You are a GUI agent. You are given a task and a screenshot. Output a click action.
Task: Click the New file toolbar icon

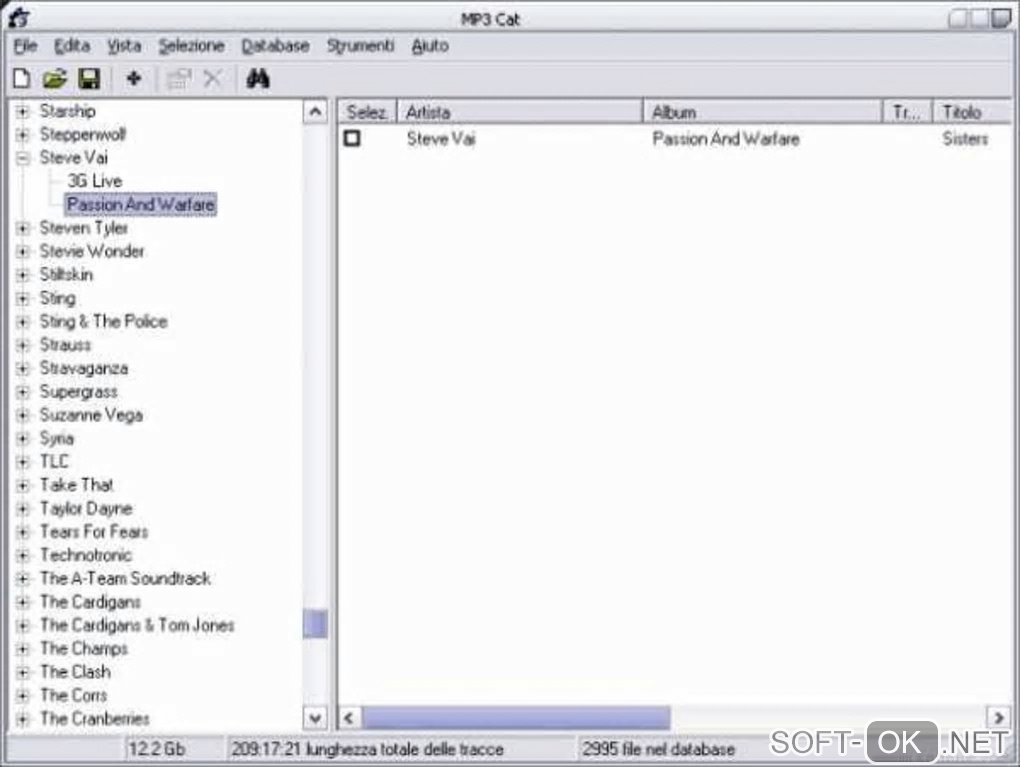[x=21, y=79]
